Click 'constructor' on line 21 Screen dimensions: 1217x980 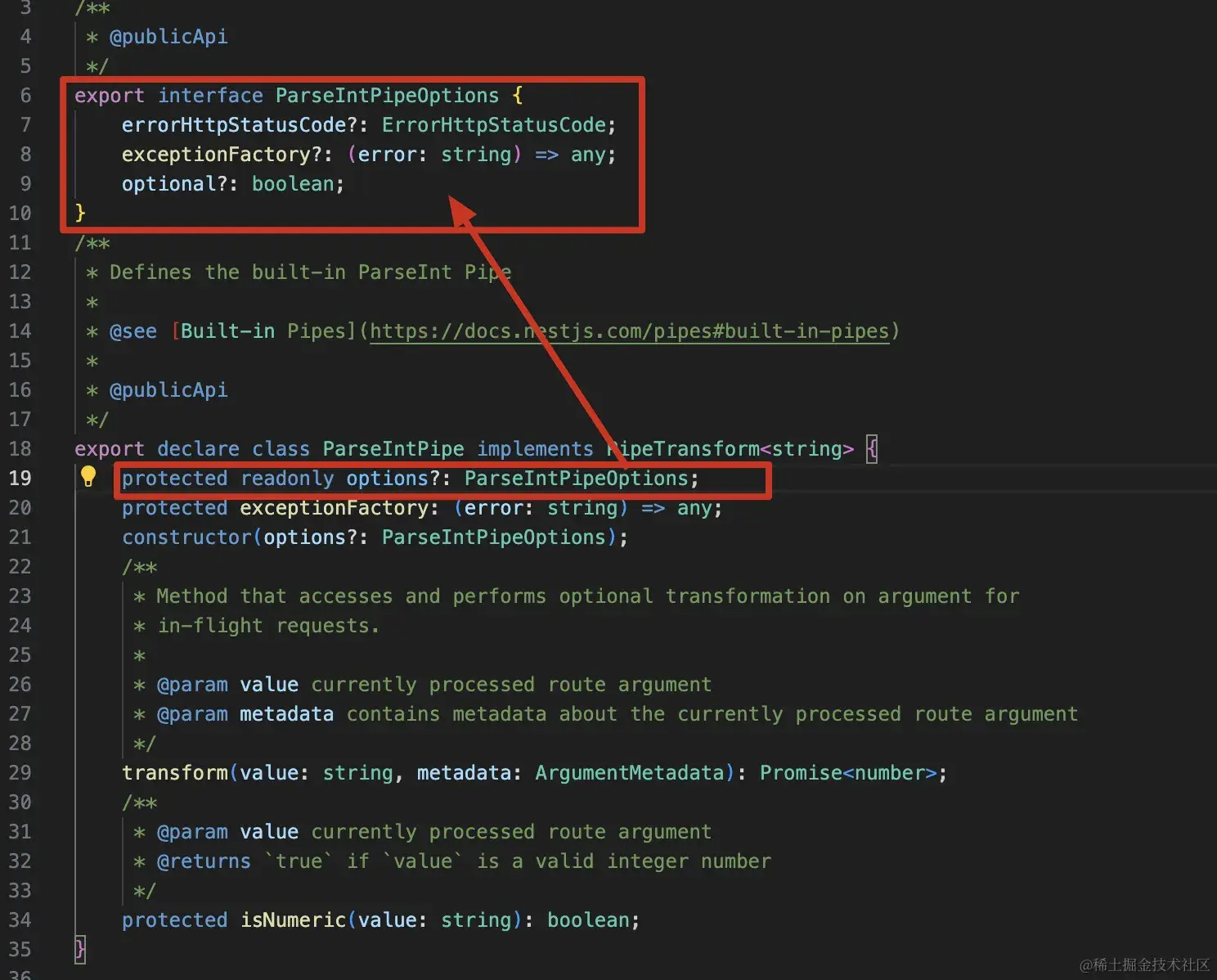186,537
